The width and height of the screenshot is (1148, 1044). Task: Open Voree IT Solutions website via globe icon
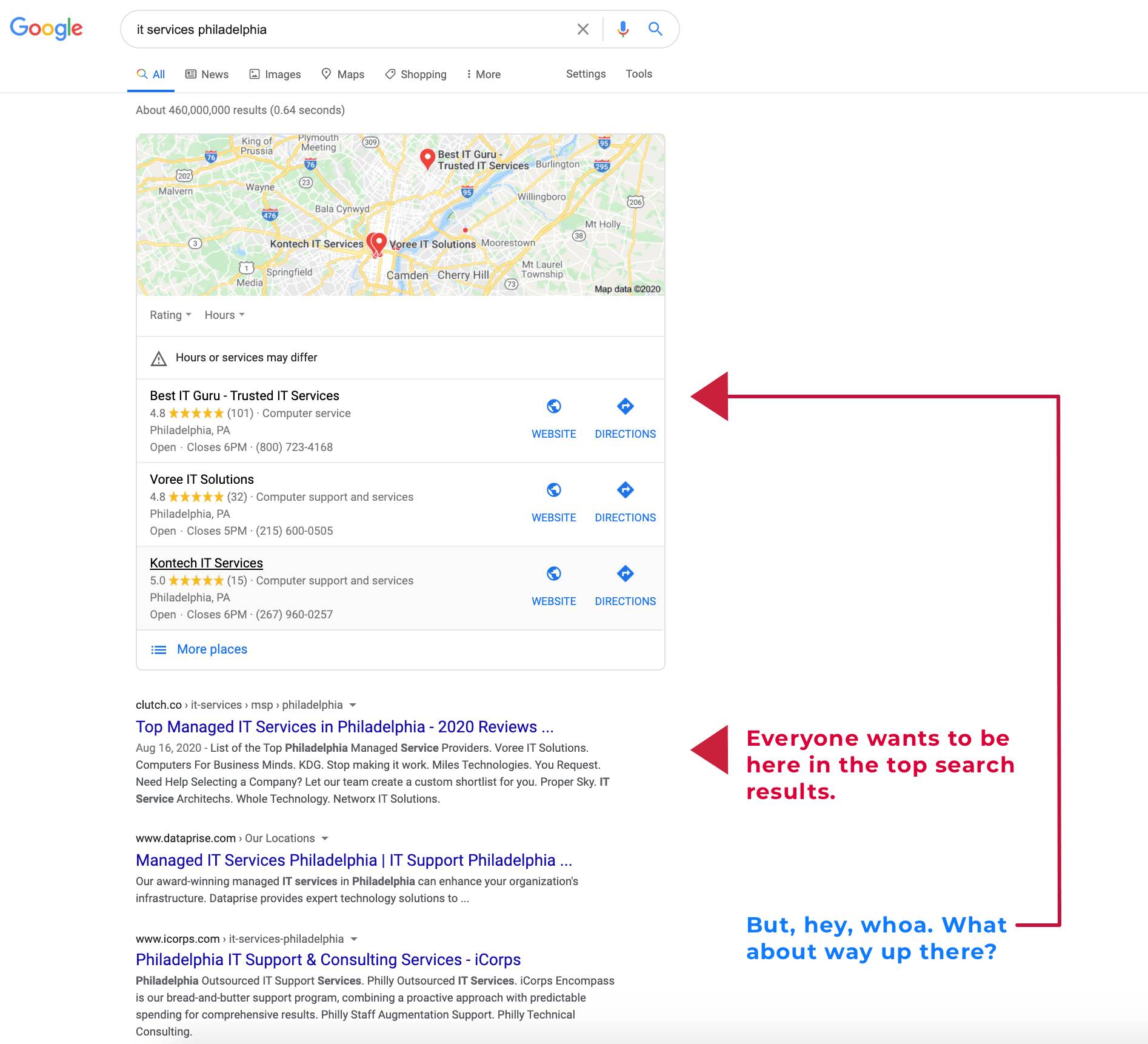point(553,490)
